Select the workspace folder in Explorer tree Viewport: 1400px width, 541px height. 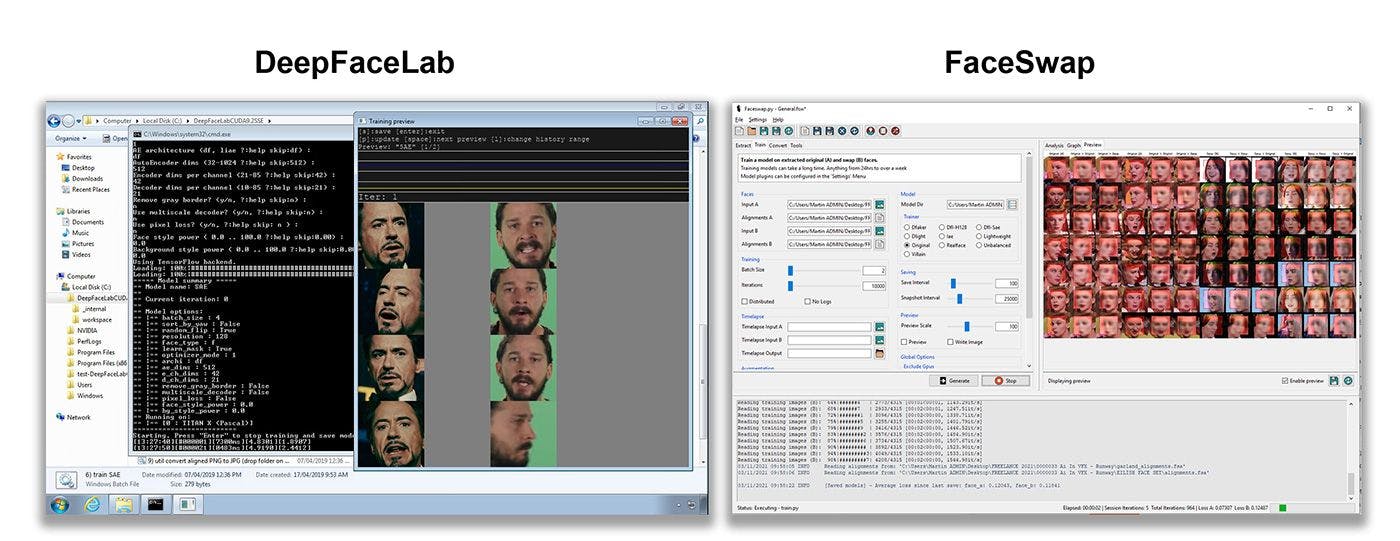(x=96, y=319)
